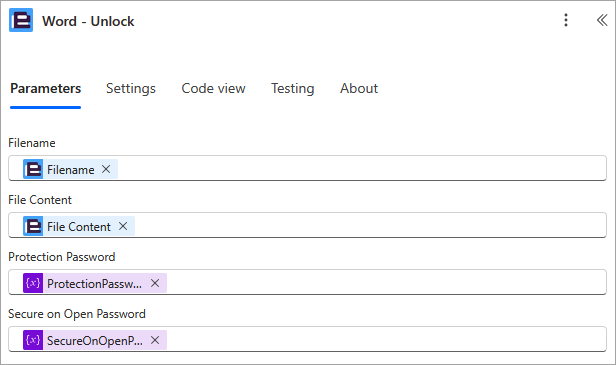Screen dimensions: 616x365
Task: Click the SecureOnOpenP... variable icon
Action: (33, 340)
